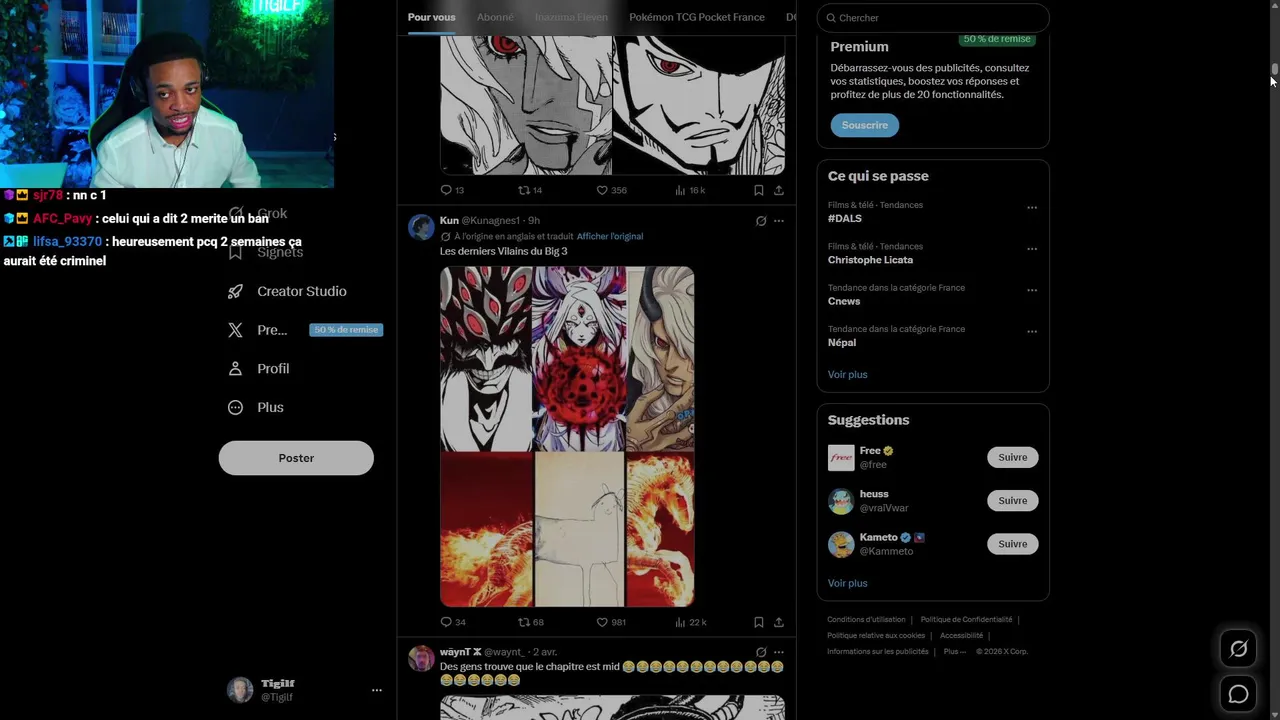This screenshot has width=1280, height=720.
Task: Open the #DALS trend
Action: tap(845, 218)
